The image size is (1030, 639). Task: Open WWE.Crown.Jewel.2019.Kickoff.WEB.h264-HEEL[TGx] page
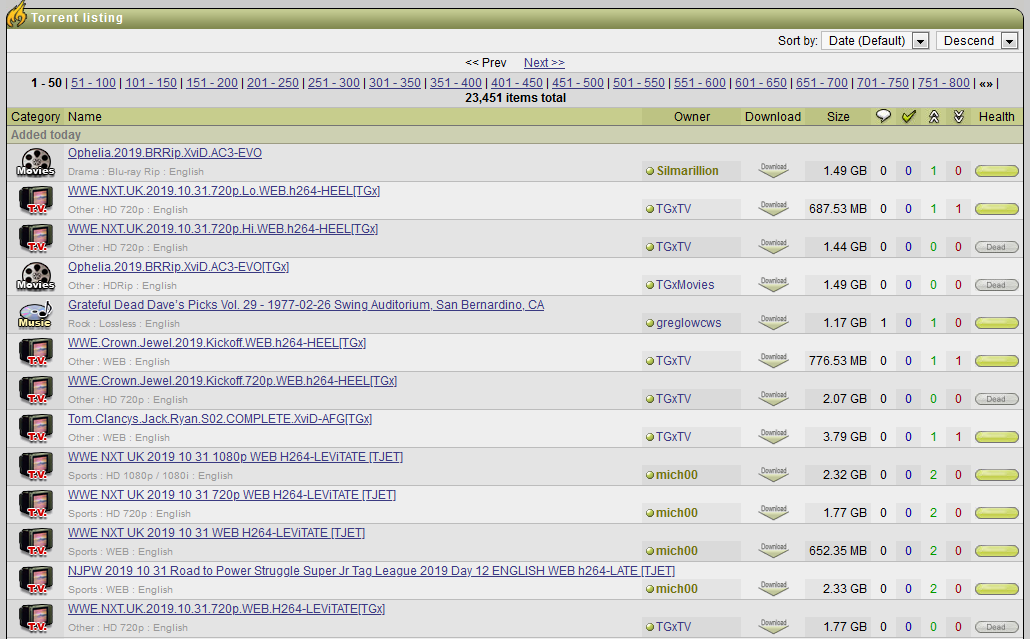[217, 343]
